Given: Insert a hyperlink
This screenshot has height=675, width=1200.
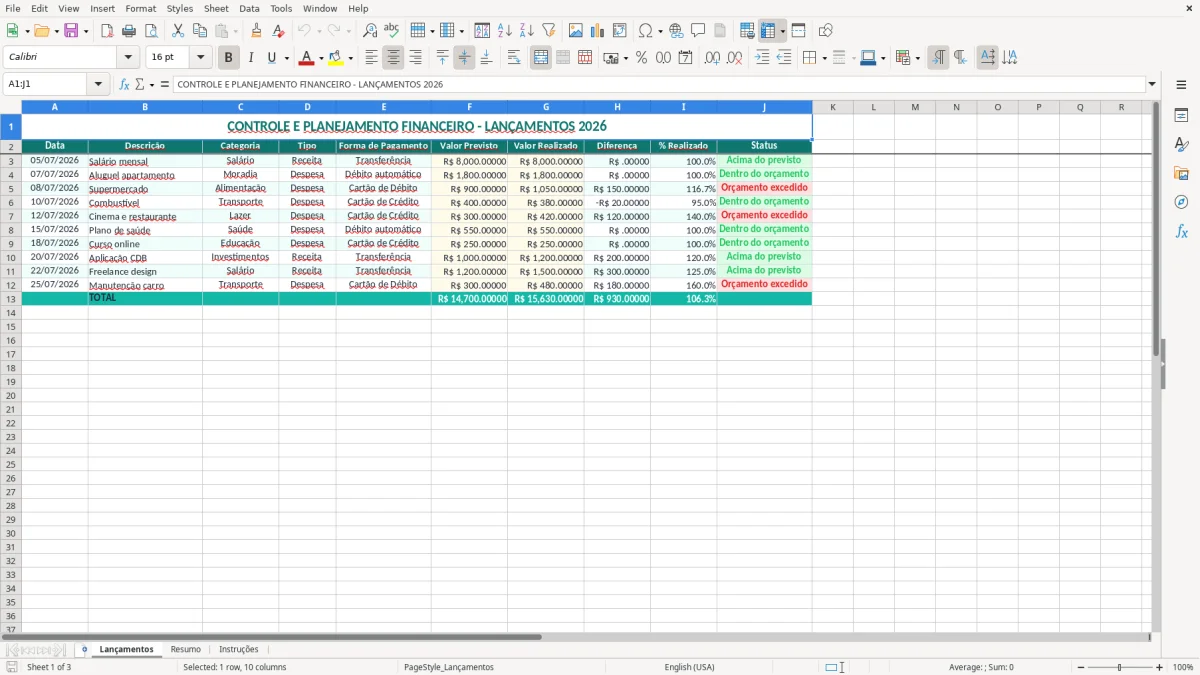Looking at the screenshot, I should point(676,31).
